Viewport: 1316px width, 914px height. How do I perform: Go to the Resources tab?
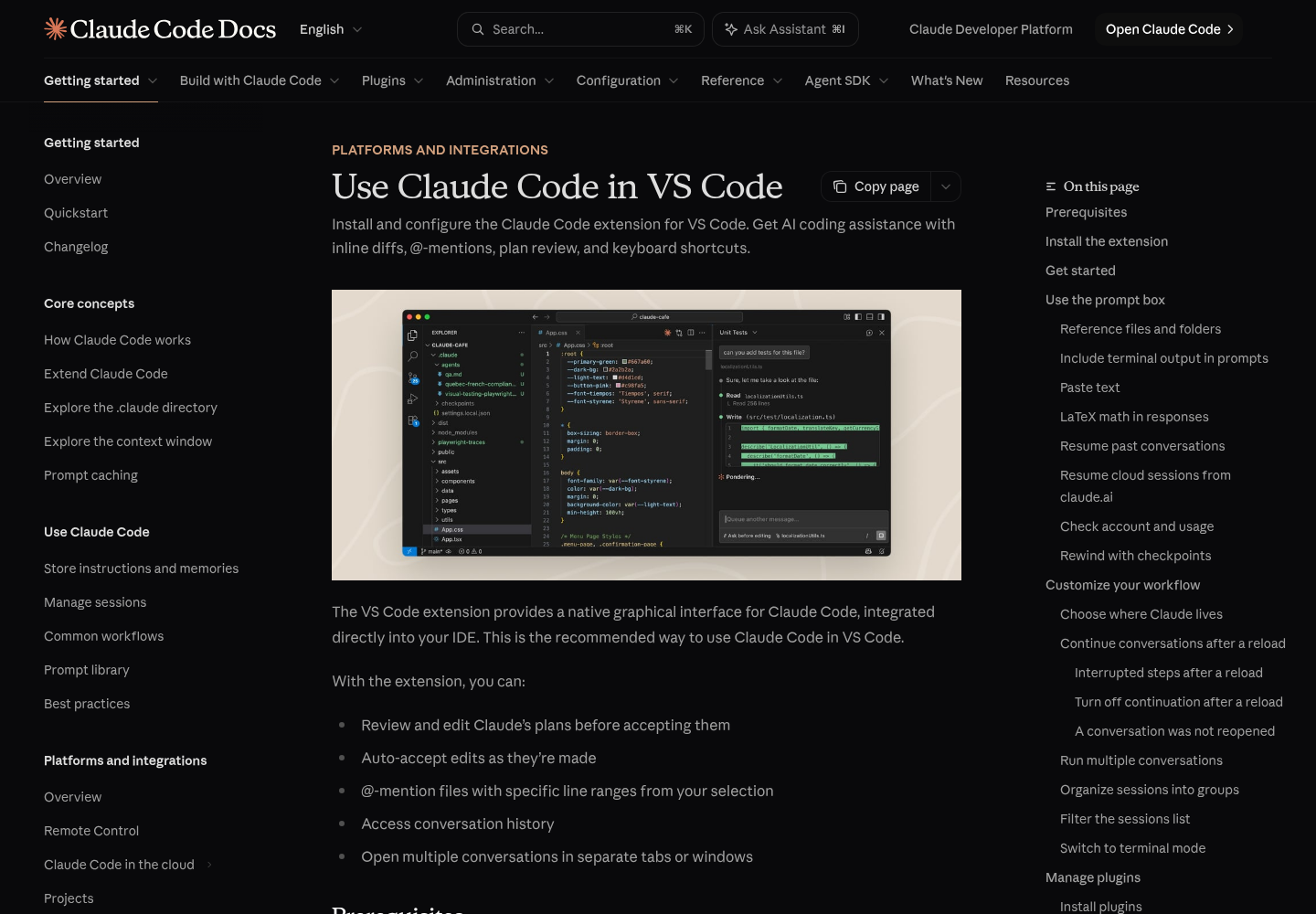pos(1037,80)
